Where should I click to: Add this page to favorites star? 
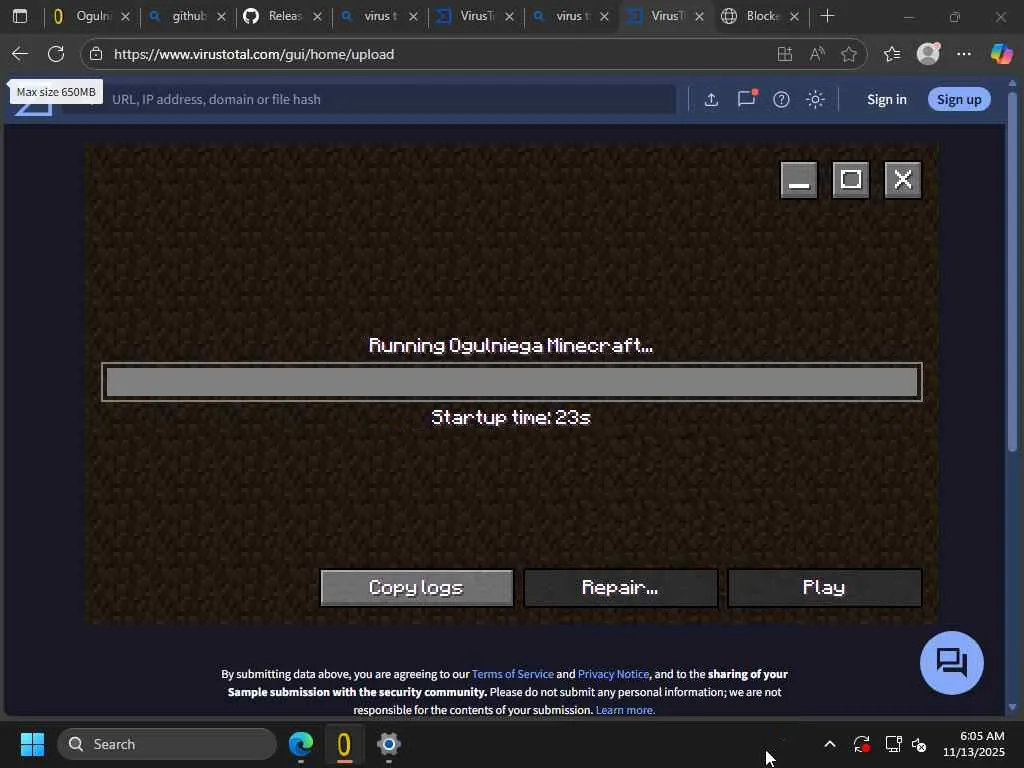848,54
